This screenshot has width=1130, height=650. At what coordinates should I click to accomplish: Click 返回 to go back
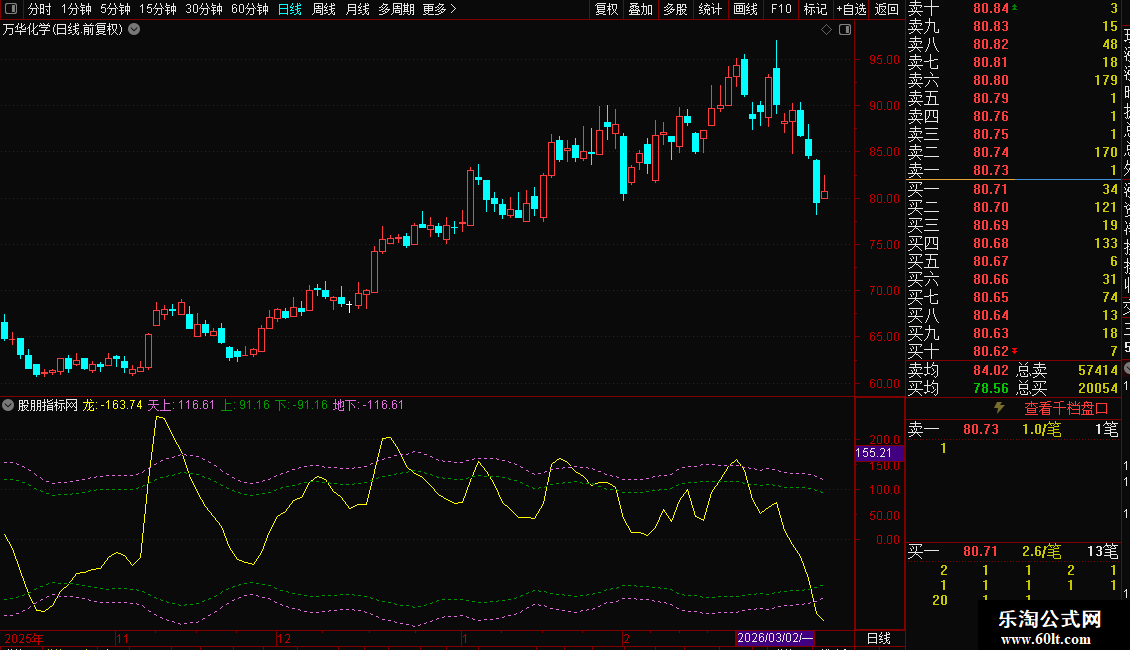[886, 9]
